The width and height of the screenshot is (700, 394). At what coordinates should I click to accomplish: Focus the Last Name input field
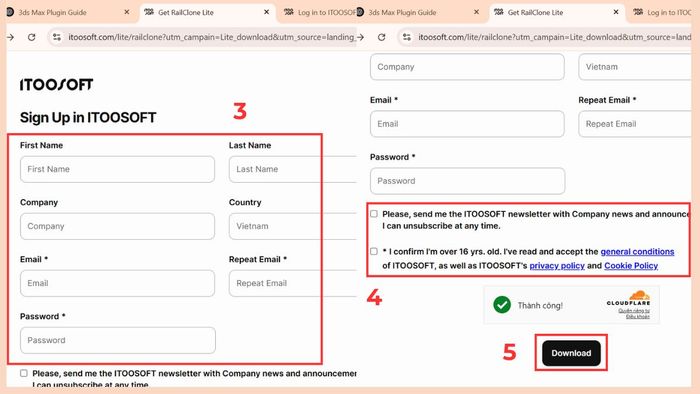coord(292,169)
